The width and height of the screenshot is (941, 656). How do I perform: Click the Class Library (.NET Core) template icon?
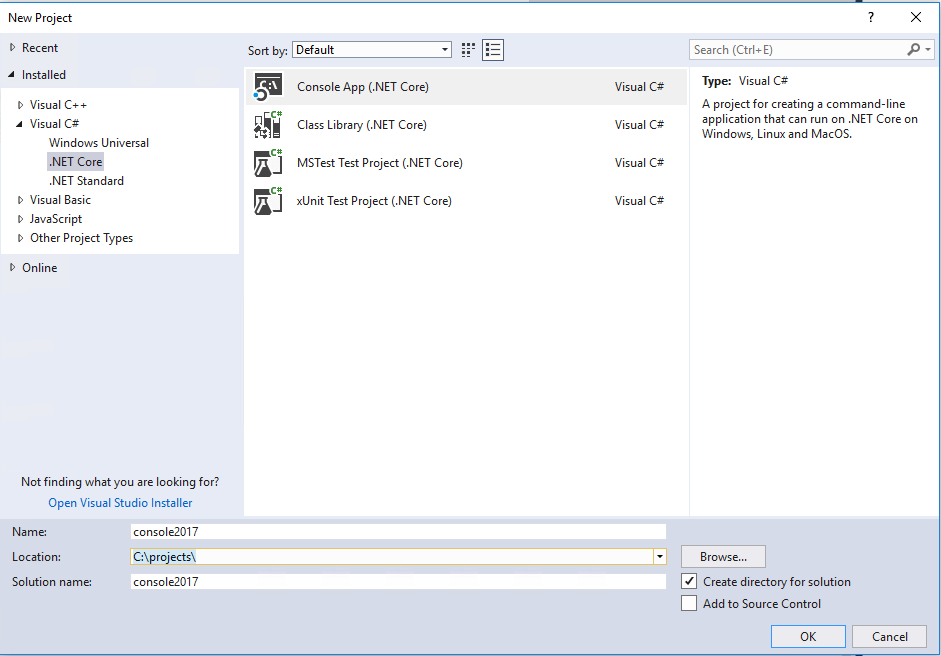[x=266, y=124]
